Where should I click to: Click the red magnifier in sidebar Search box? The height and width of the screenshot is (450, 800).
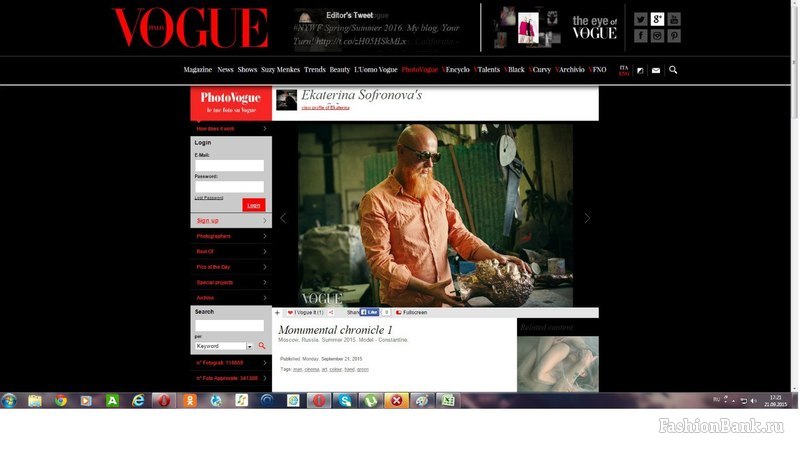(262, 346)
